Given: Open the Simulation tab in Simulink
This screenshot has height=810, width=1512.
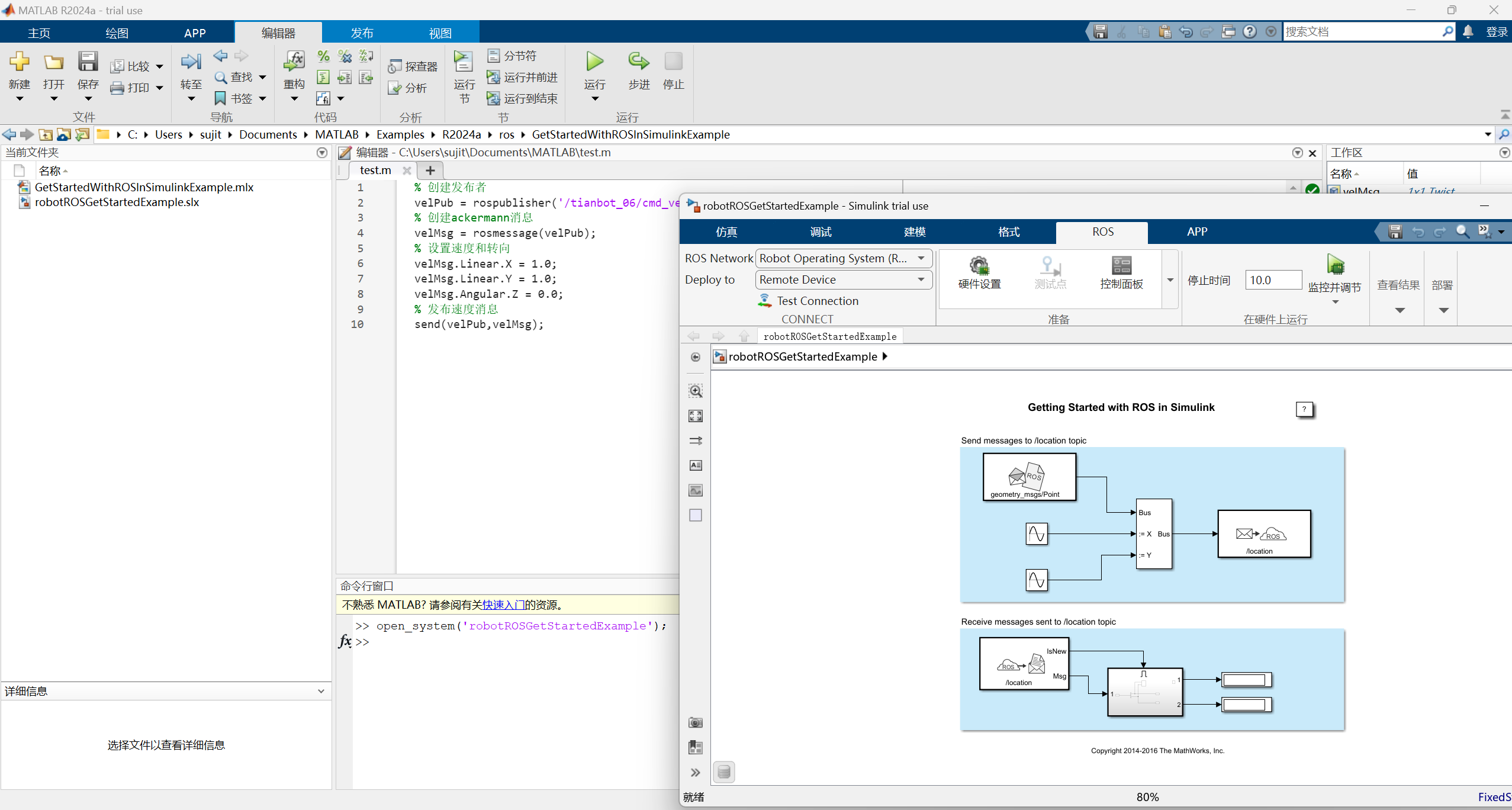Looking at the screenshot, I should click(x=726, y=232).
